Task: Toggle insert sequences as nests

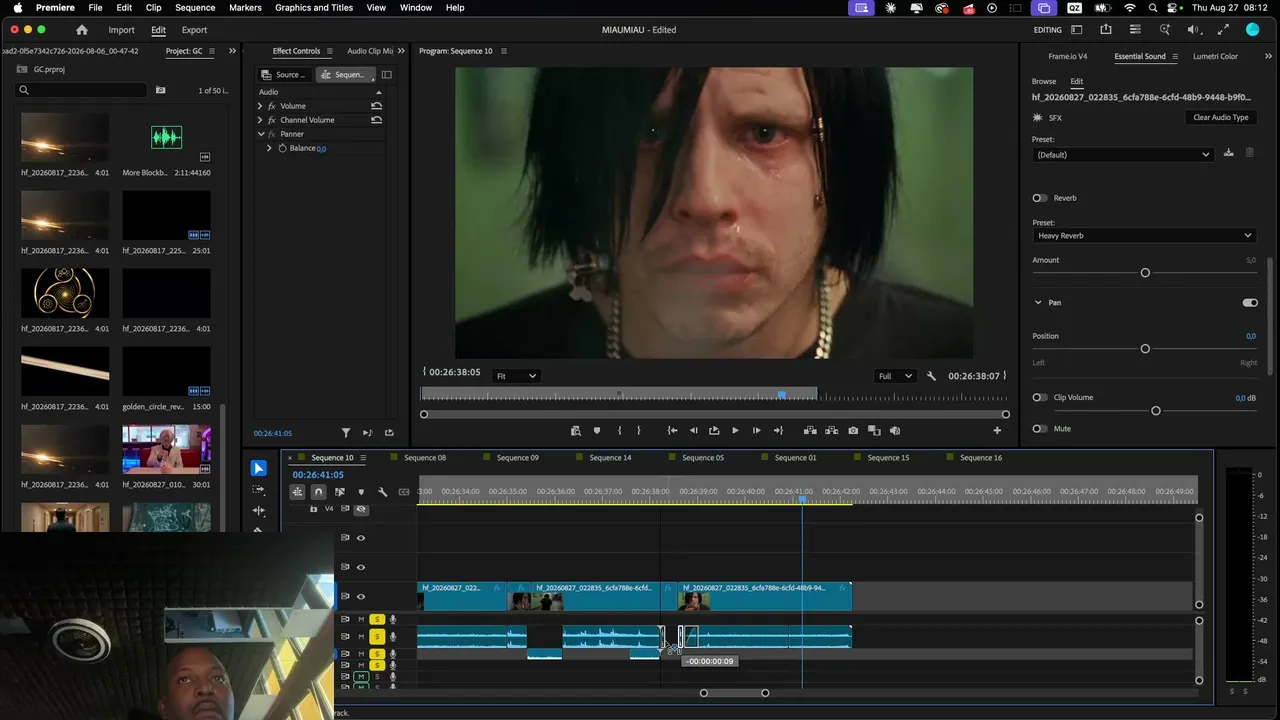Action: point(297,492)
